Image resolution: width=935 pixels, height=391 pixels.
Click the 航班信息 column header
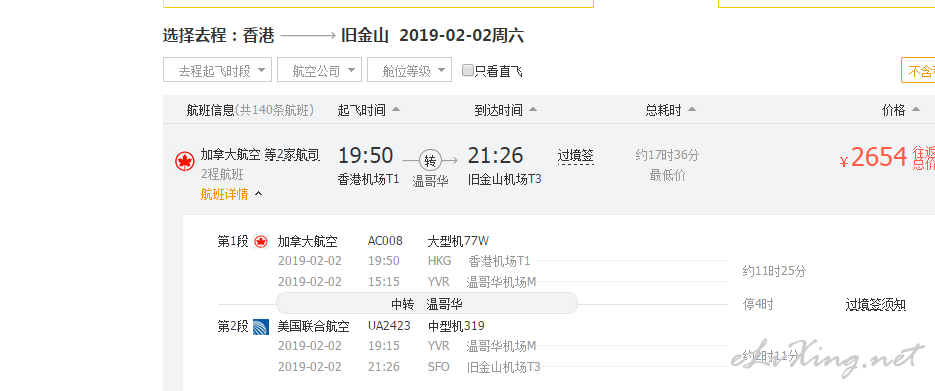pos(210,110)
